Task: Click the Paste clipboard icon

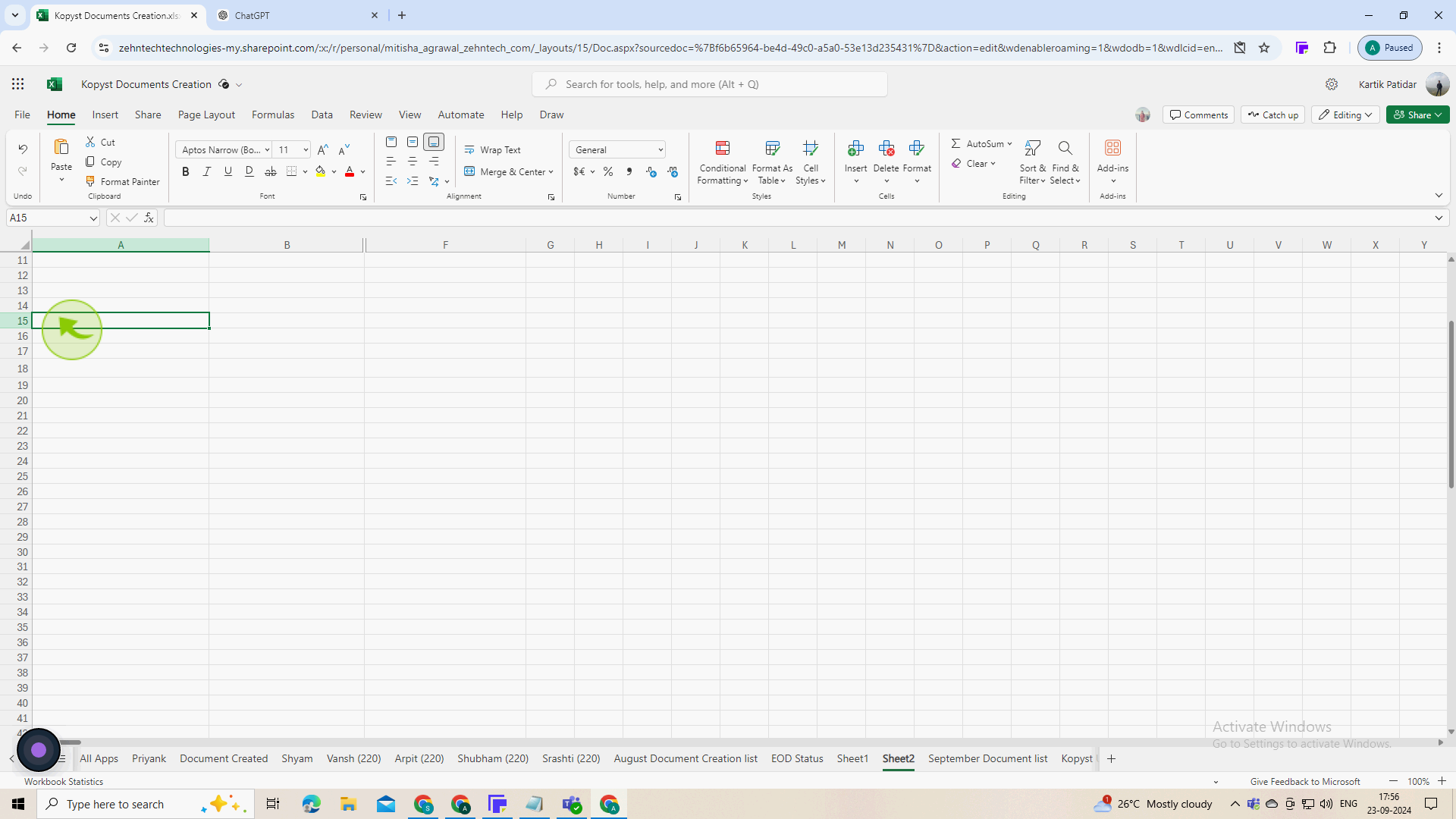Action: (x=61, y=147)
